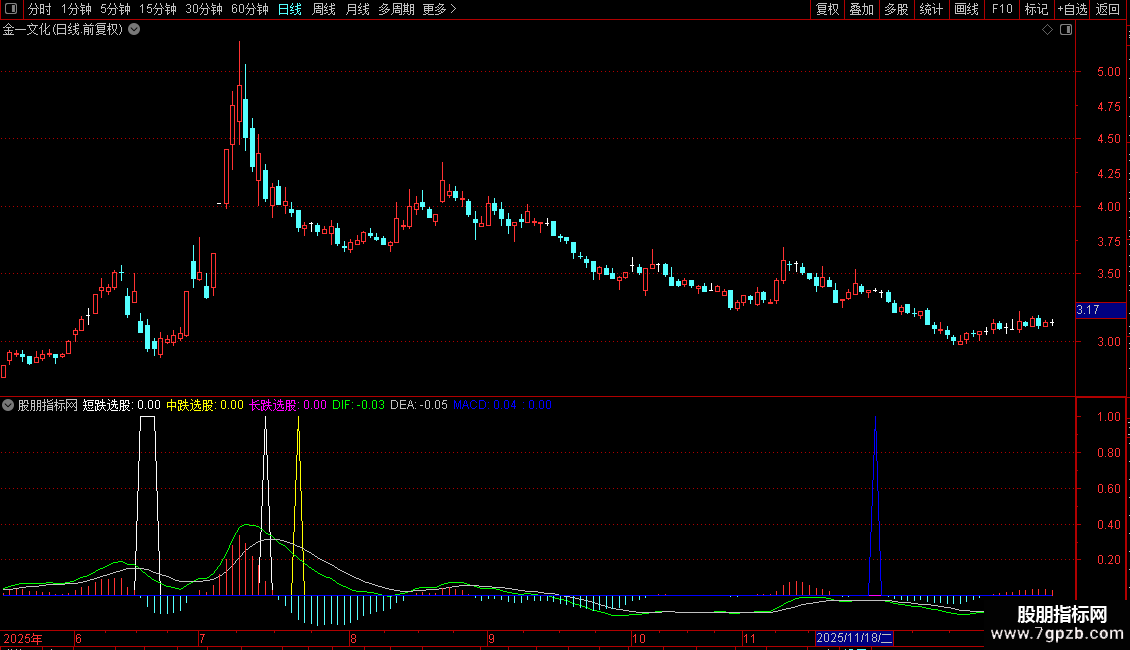
Task: Click the DIF: -0.03 readout
Action: click(358, 405)
